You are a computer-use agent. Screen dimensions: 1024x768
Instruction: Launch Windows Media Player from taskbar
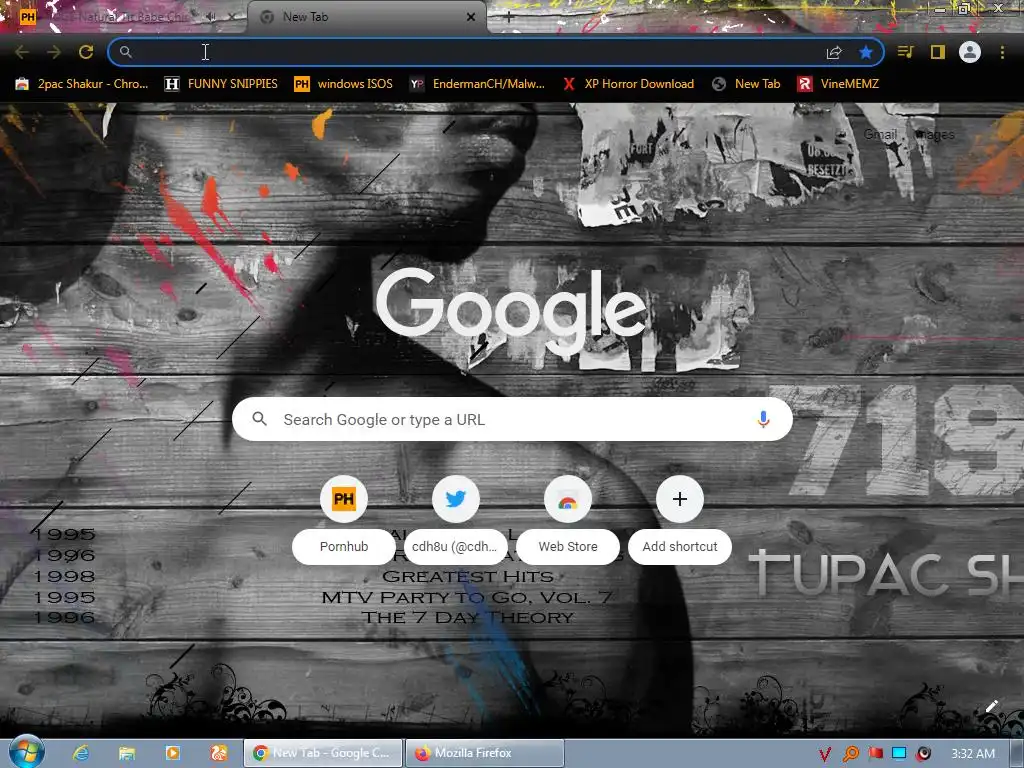172,753
